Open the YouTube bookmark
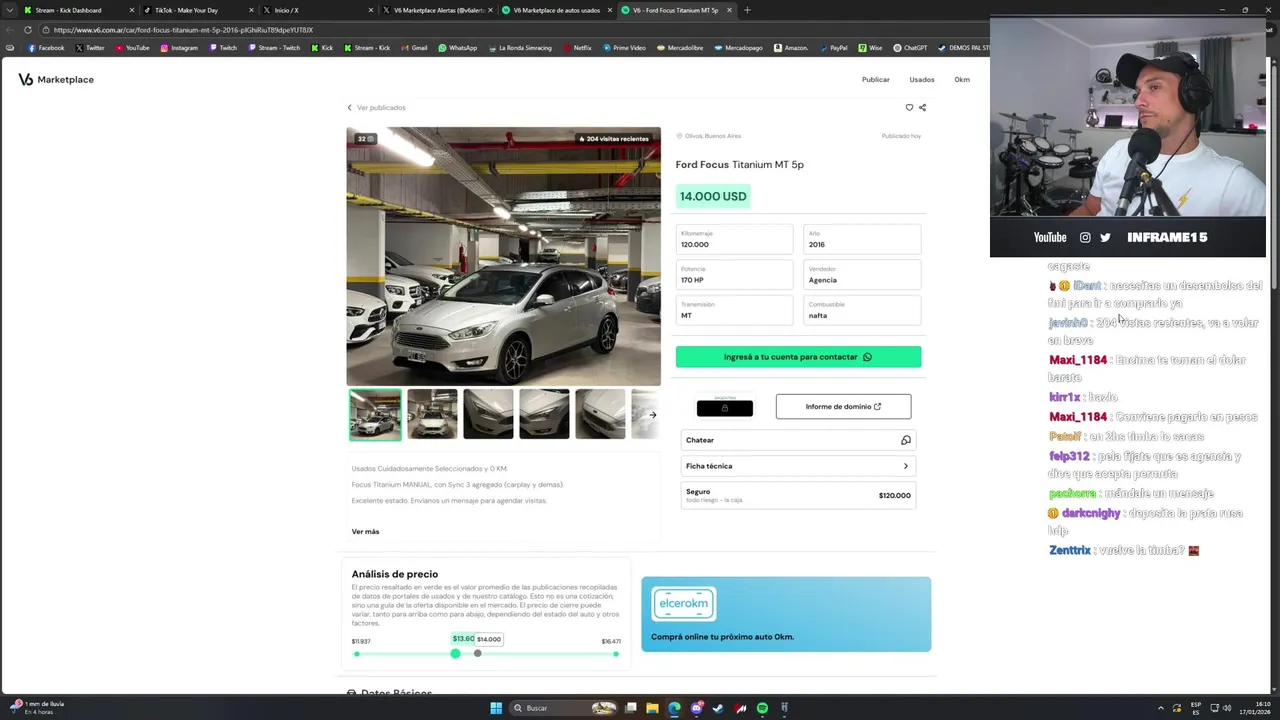 coord(132,48)
